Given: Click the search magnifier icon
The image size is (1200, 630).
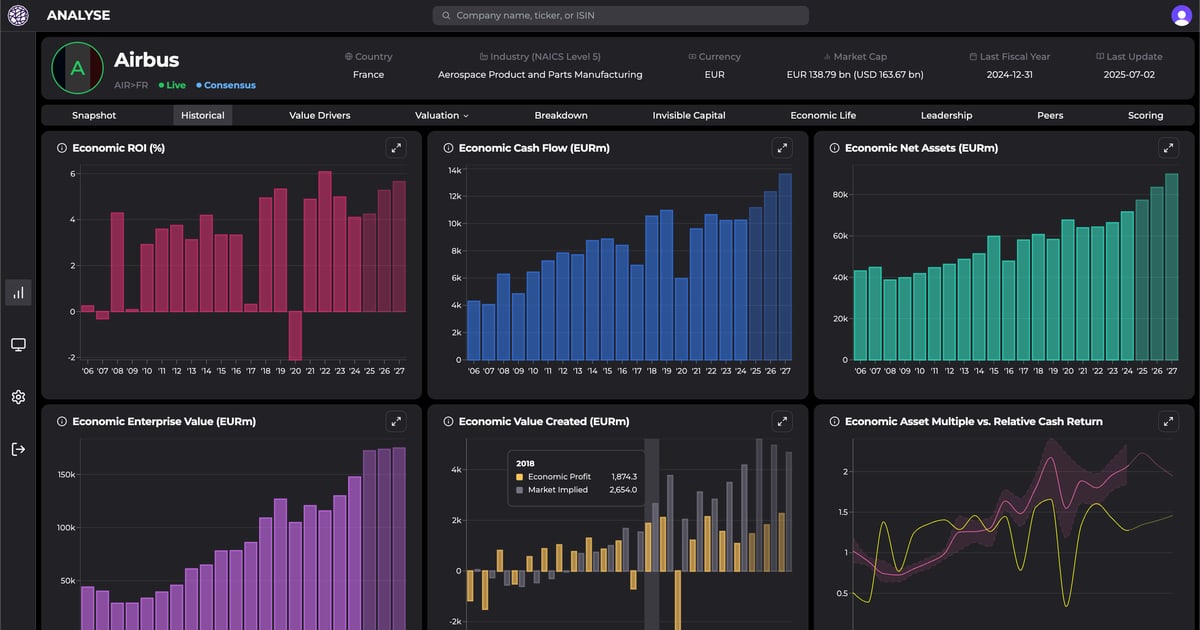Looking at the screenshot, I should [445, 16].
